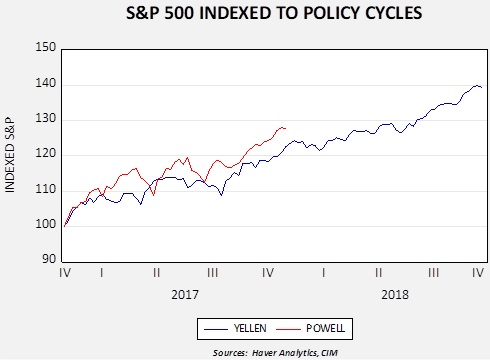The image size is (490, 360).
Task: Click the 110 y-axis label
Action: [x=46, y=189]
